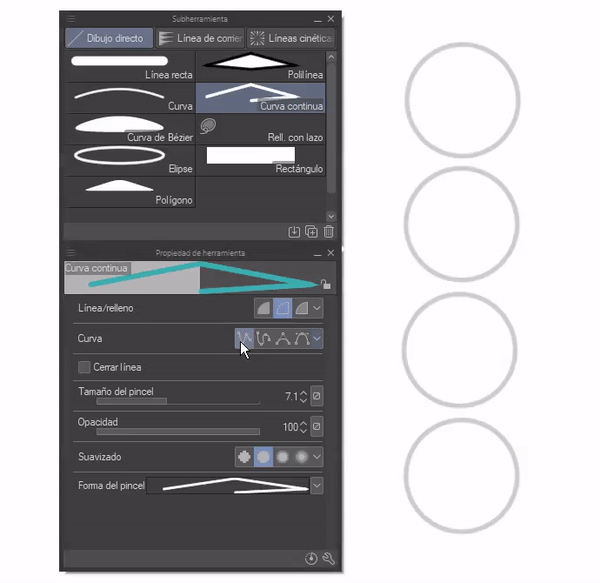This screenshot has width=600, height=583.
Task: Enable the Cerrar línea checkbox
Action: coord(84,367)
